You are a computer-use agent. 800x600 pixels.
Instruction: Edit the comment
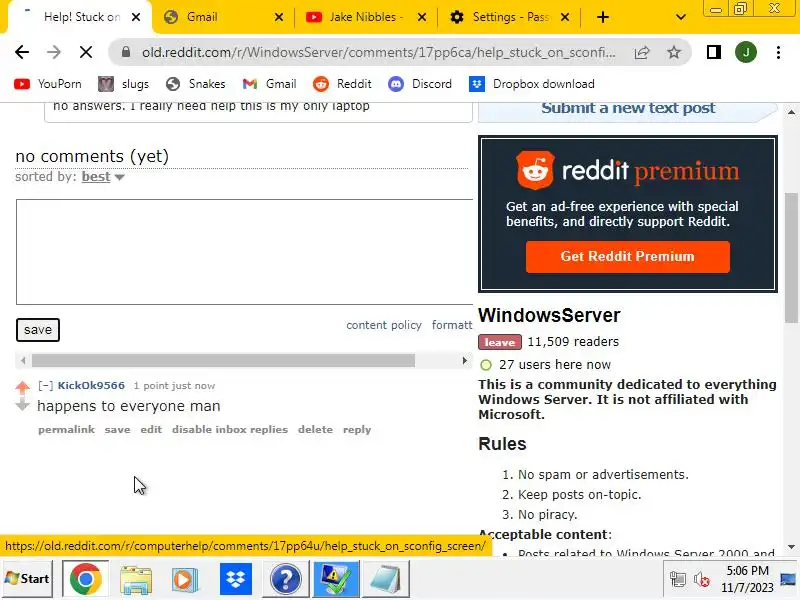coord(151,430)
